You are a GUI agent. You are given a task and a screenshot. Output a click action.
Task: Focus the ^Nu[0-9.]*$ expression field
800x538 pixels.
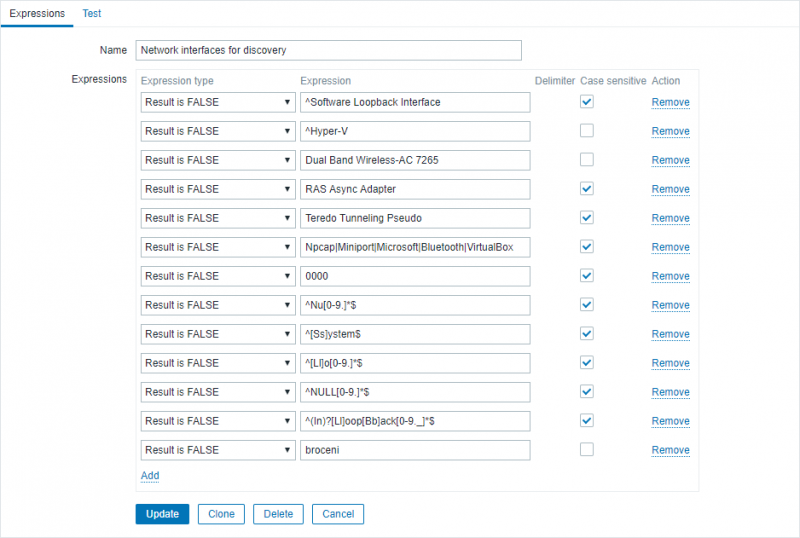point(414,305)
